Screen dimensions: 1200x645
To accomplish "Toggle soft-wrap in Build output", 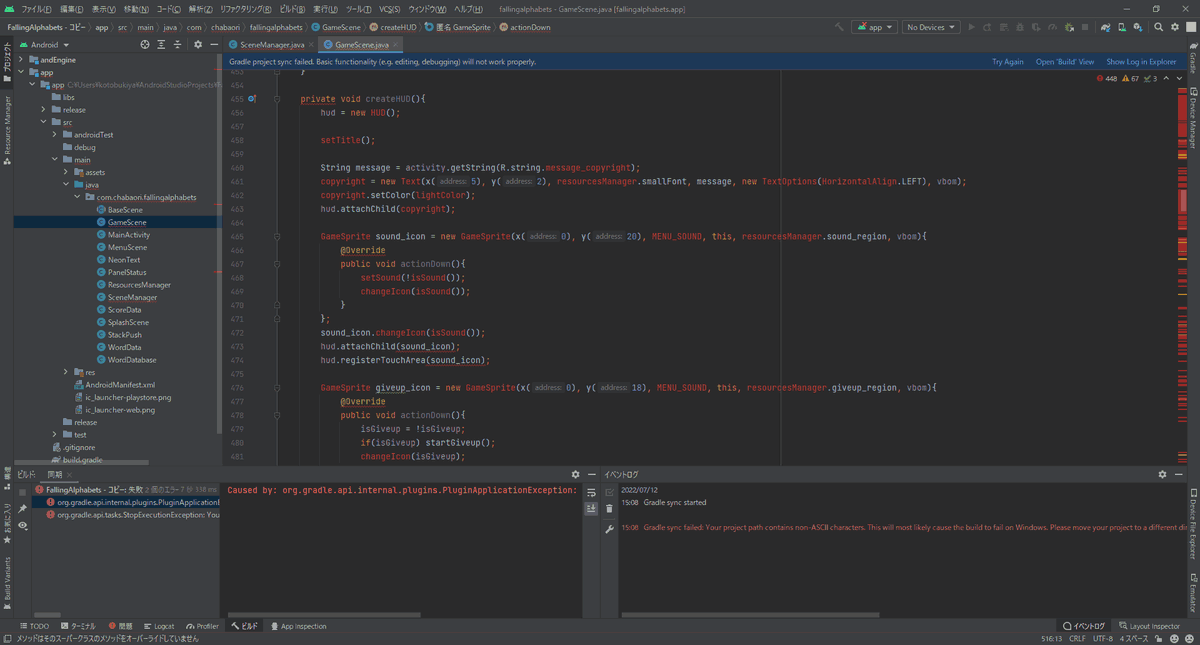I will [x=591, y=492].
